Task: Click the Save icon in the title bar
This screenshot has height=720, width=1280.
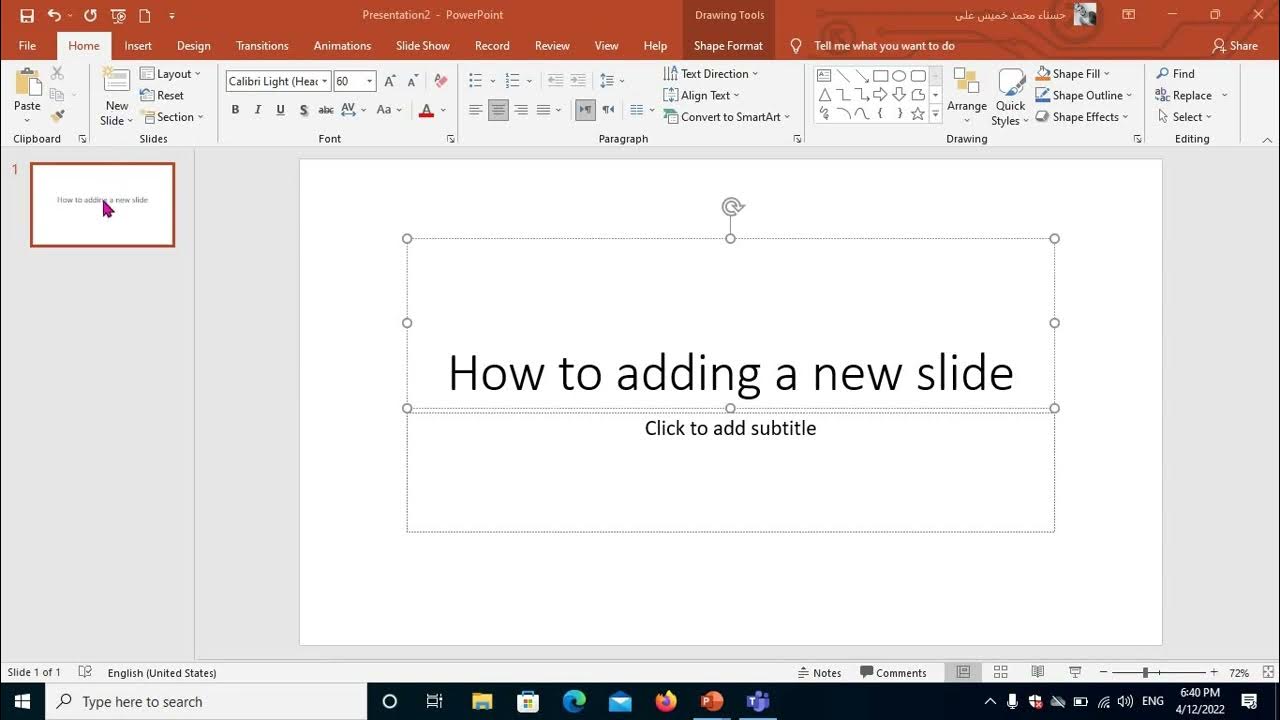Action: tap(27, 15)
